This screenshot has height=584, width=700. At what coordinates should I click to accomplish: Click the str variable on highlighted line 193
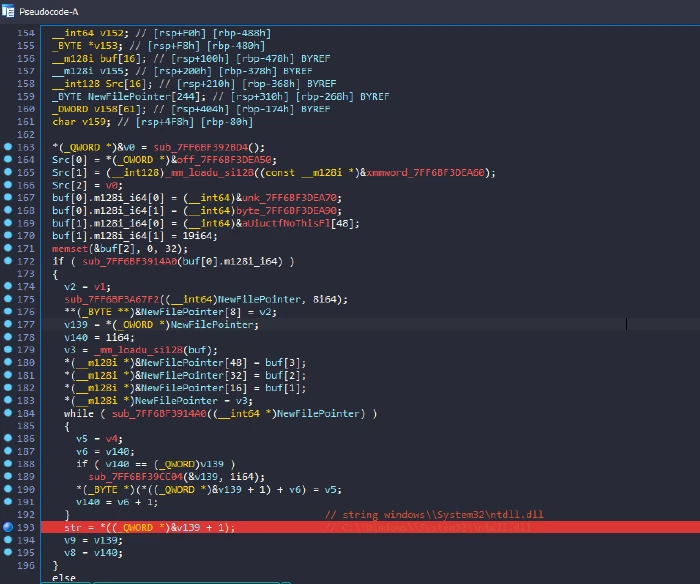click(x=73, y=528)
